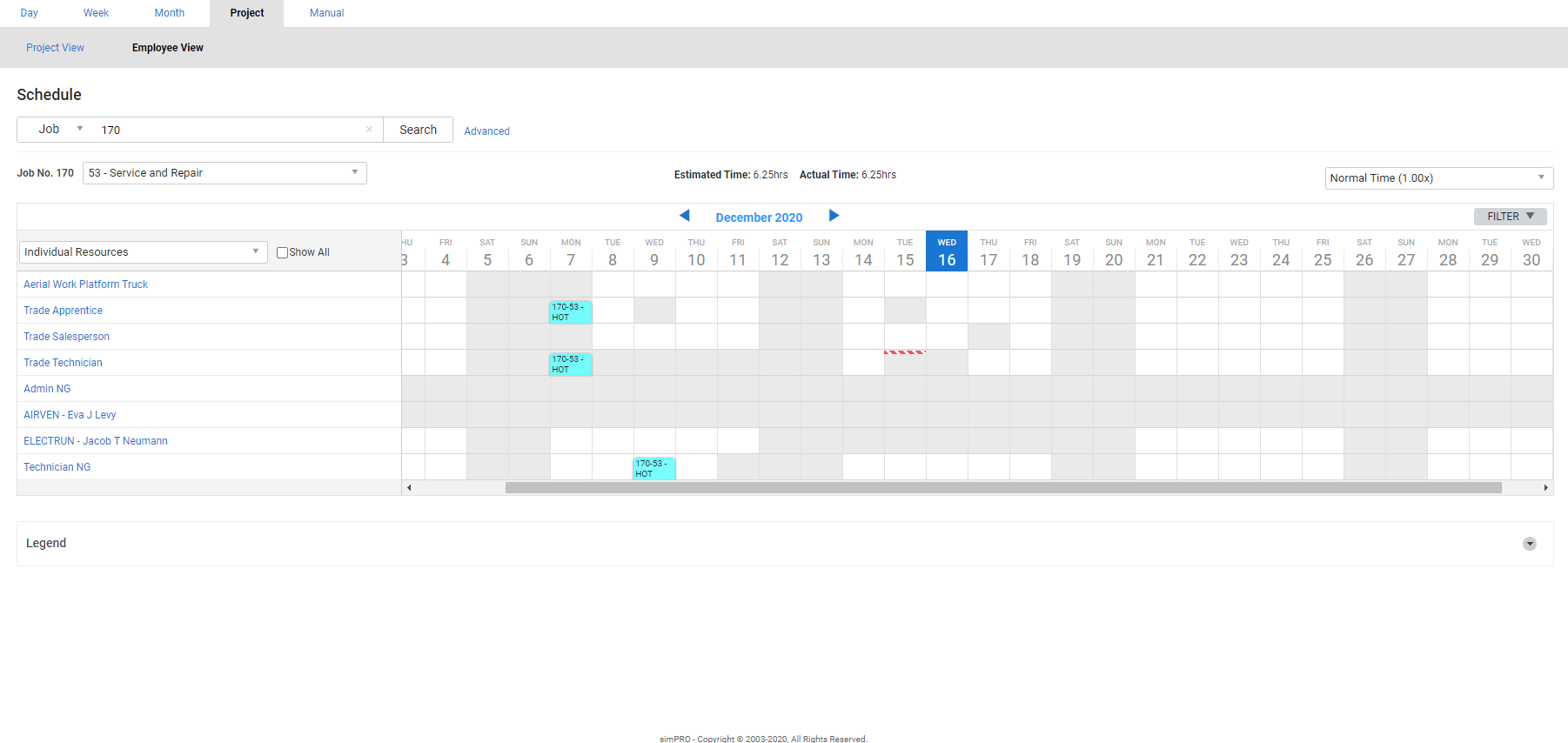Image resolution: width=1568 pixels, height=743 pixels.
Task: Switch to the Week tab
Action: tap(96, 13)
